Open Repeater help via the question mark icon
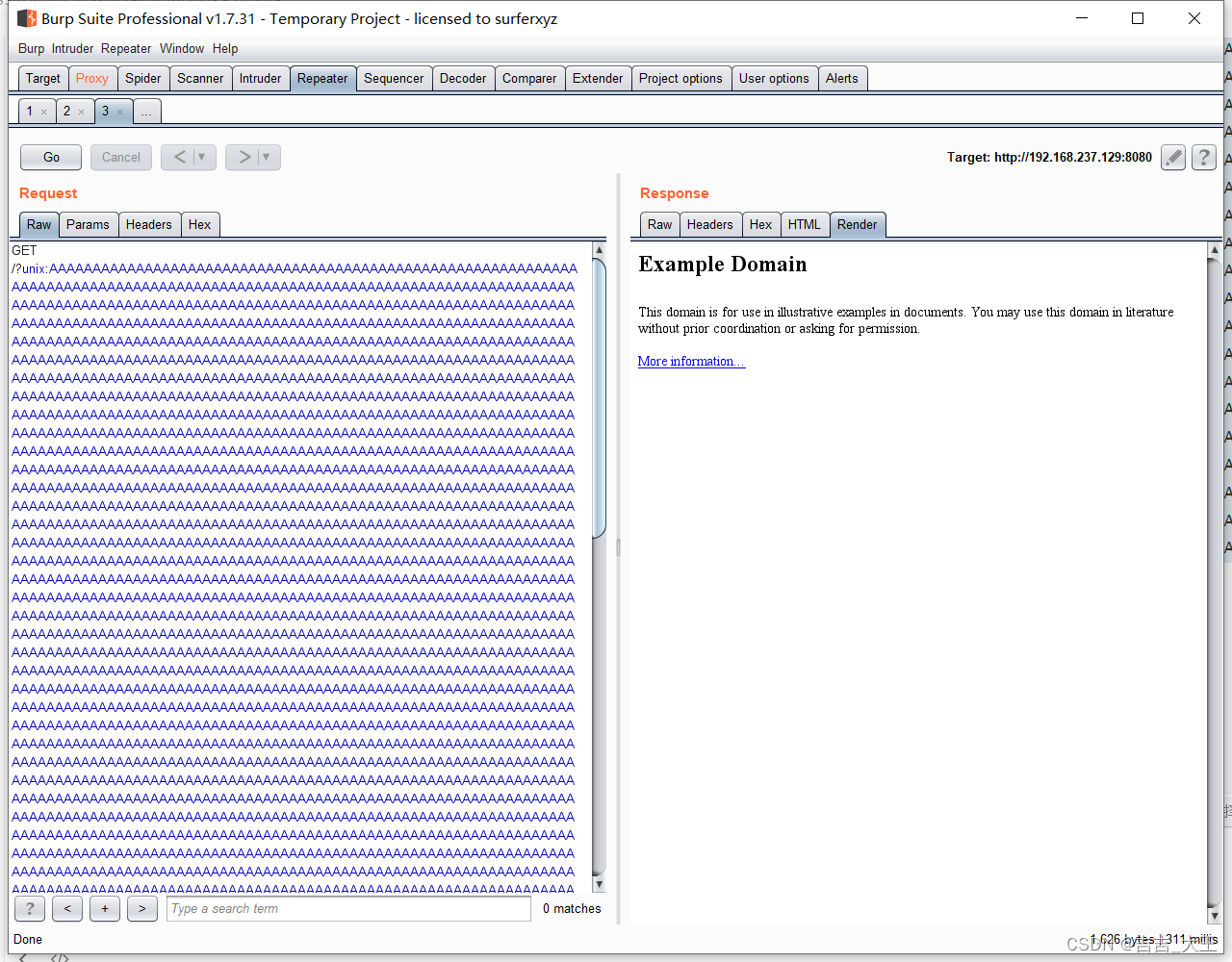Image resolution: width=1232 pixels, height=962 pixels. click(x=1203, y=157)
